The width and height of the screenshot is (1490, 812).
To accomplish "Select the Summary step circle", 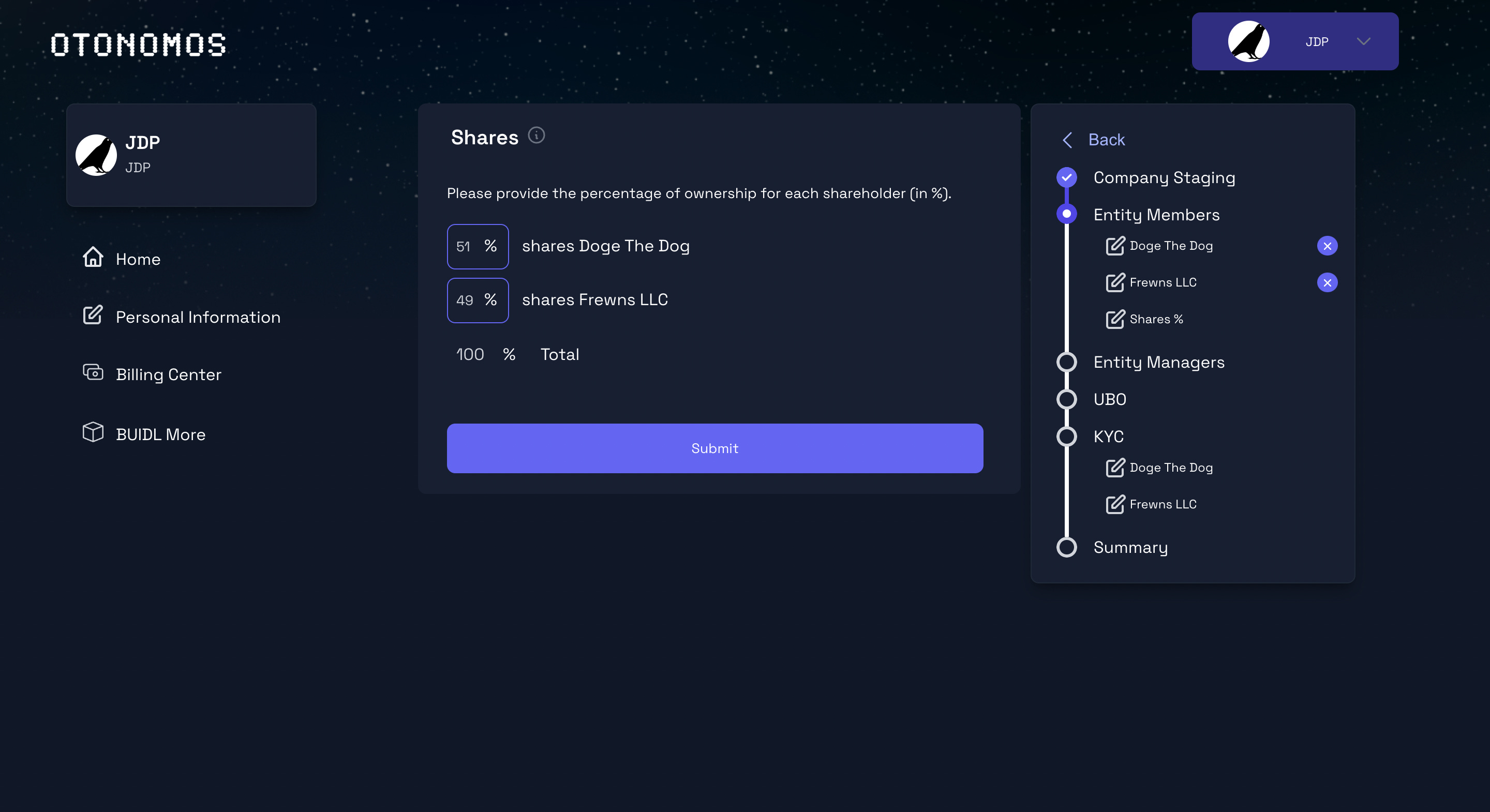I will click(1066, 547).
